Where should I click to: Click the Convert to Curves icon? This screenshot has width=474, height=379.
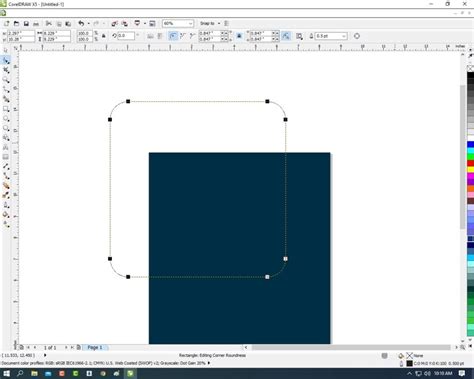tap(357, 36)
